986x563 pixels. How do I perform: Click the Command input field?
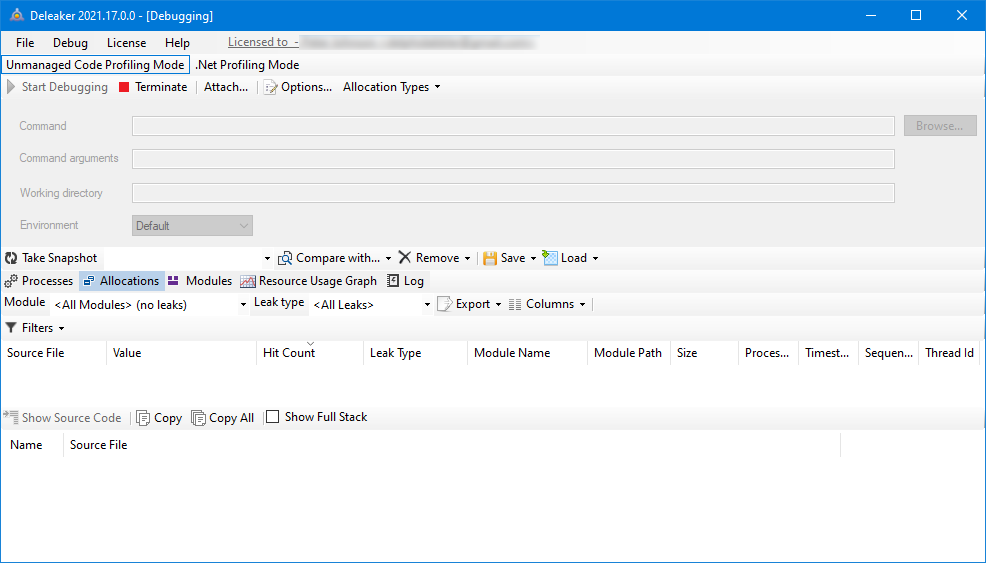(x=513, y=126)
